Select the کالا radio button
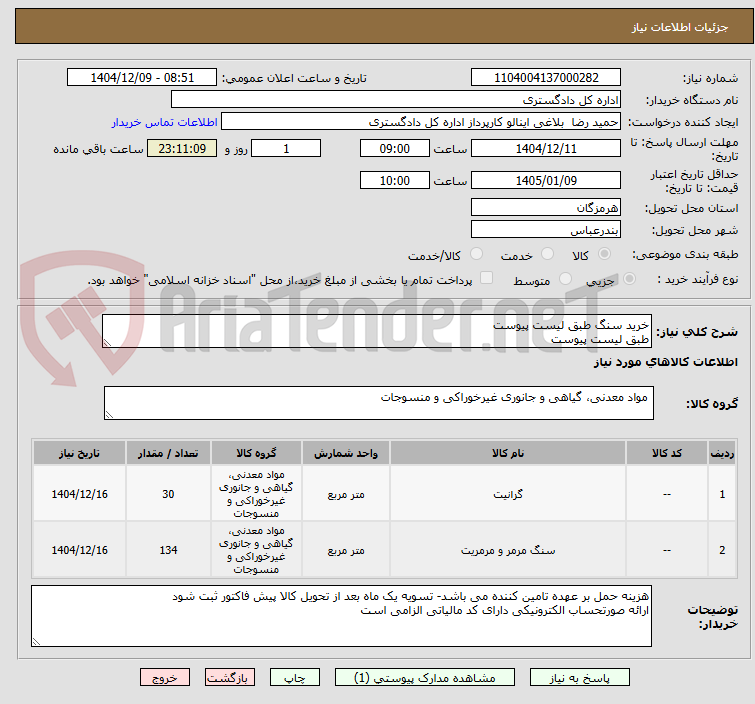This screenshot has width=755, height=704. [604, 254]
